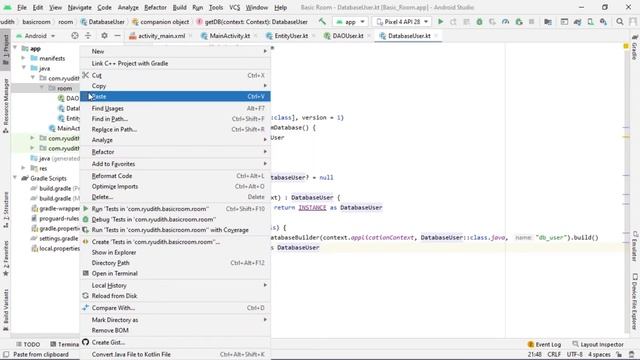This screenshot has width=640, height=360.
Task: Click the CRLF line separator status entry
Action: pyautogui.click(x=554, y=354)
